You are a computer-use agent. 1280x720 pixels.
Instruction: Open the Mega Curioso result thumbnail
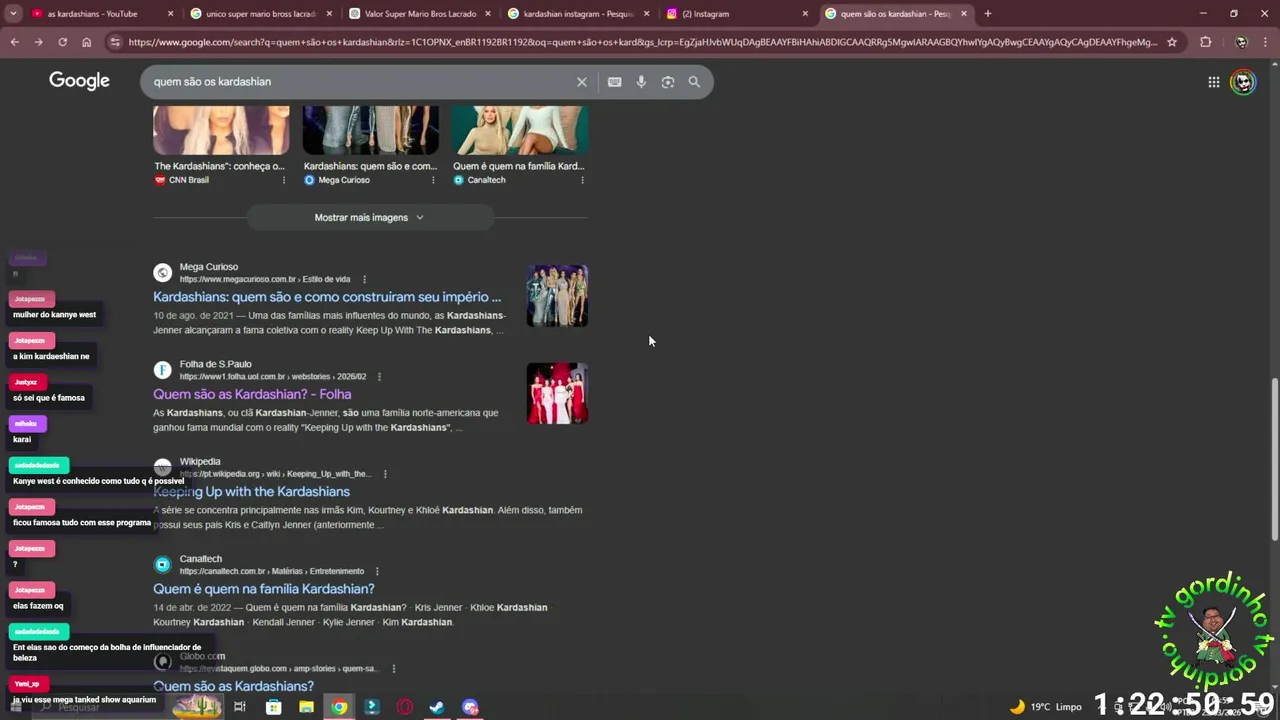[x=557, y=296]
